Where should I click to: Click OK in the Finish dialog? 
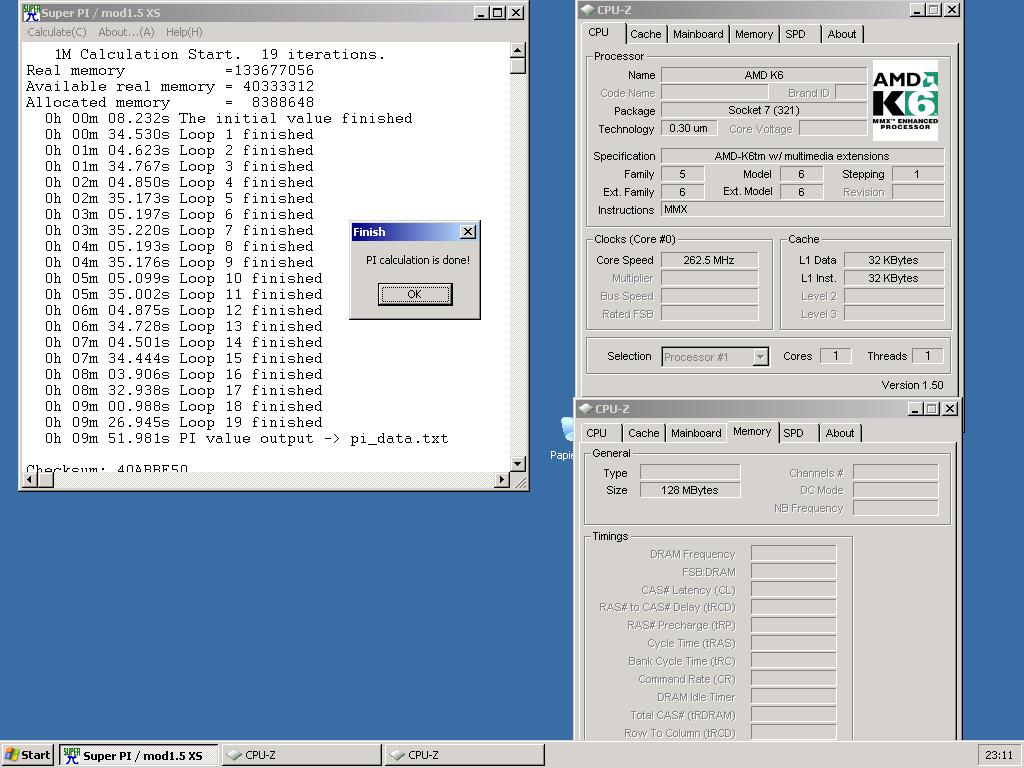[415, 294]
